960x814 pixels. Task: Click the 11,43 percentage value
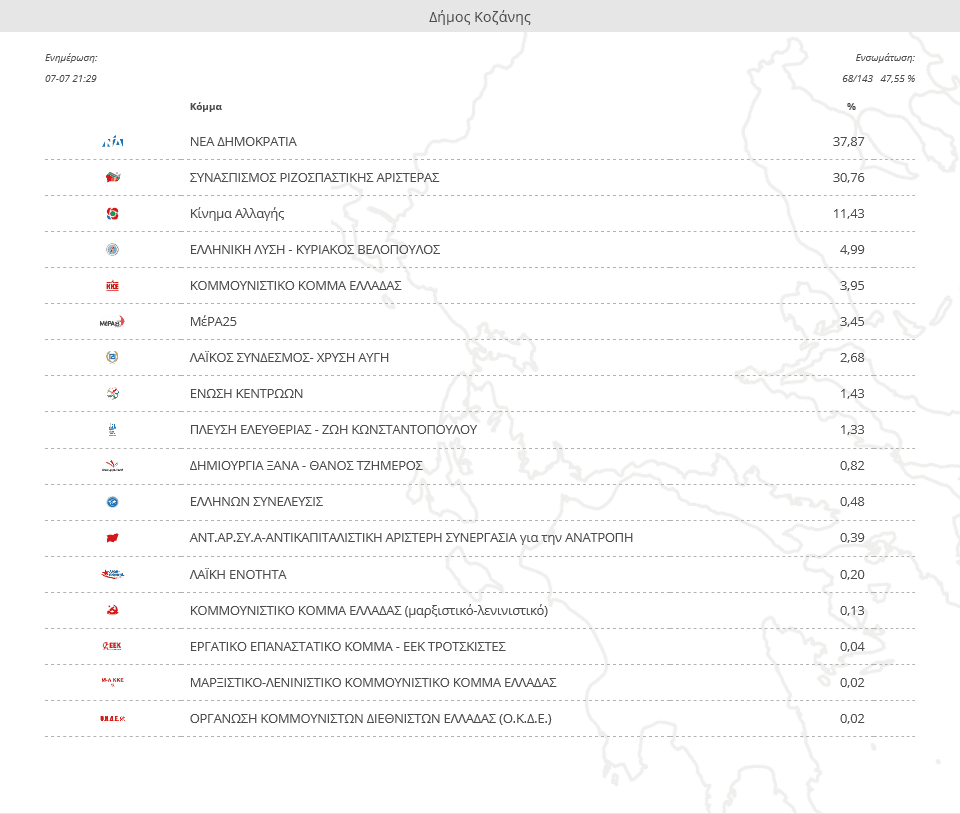tap(849, 214)
